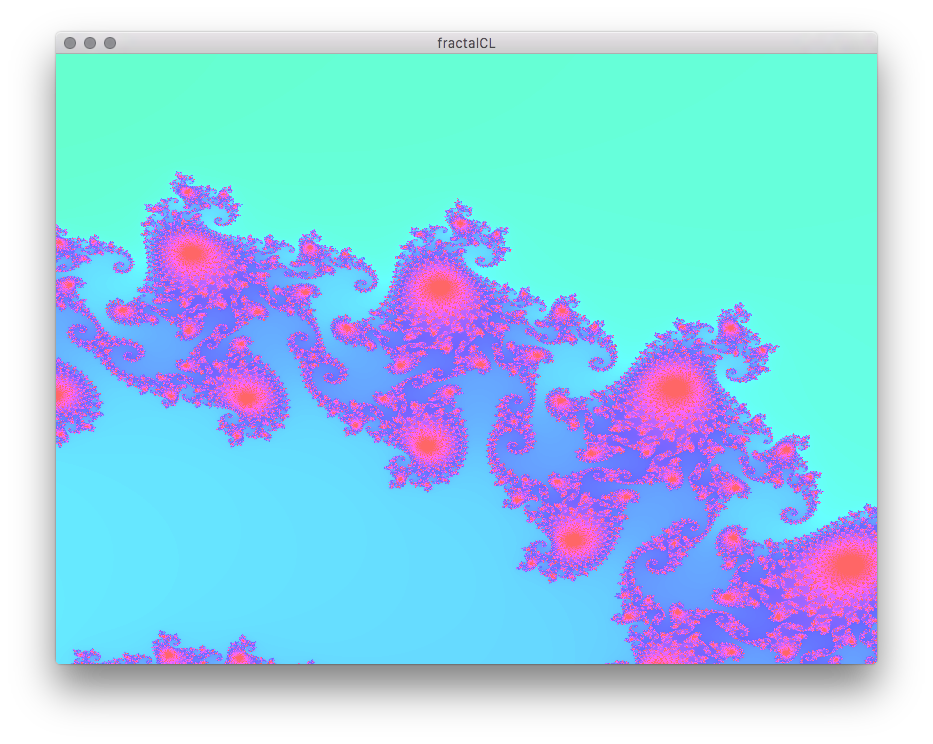
Task: Click the pink core cut off at left edge
Action: [x=62, y=394]
